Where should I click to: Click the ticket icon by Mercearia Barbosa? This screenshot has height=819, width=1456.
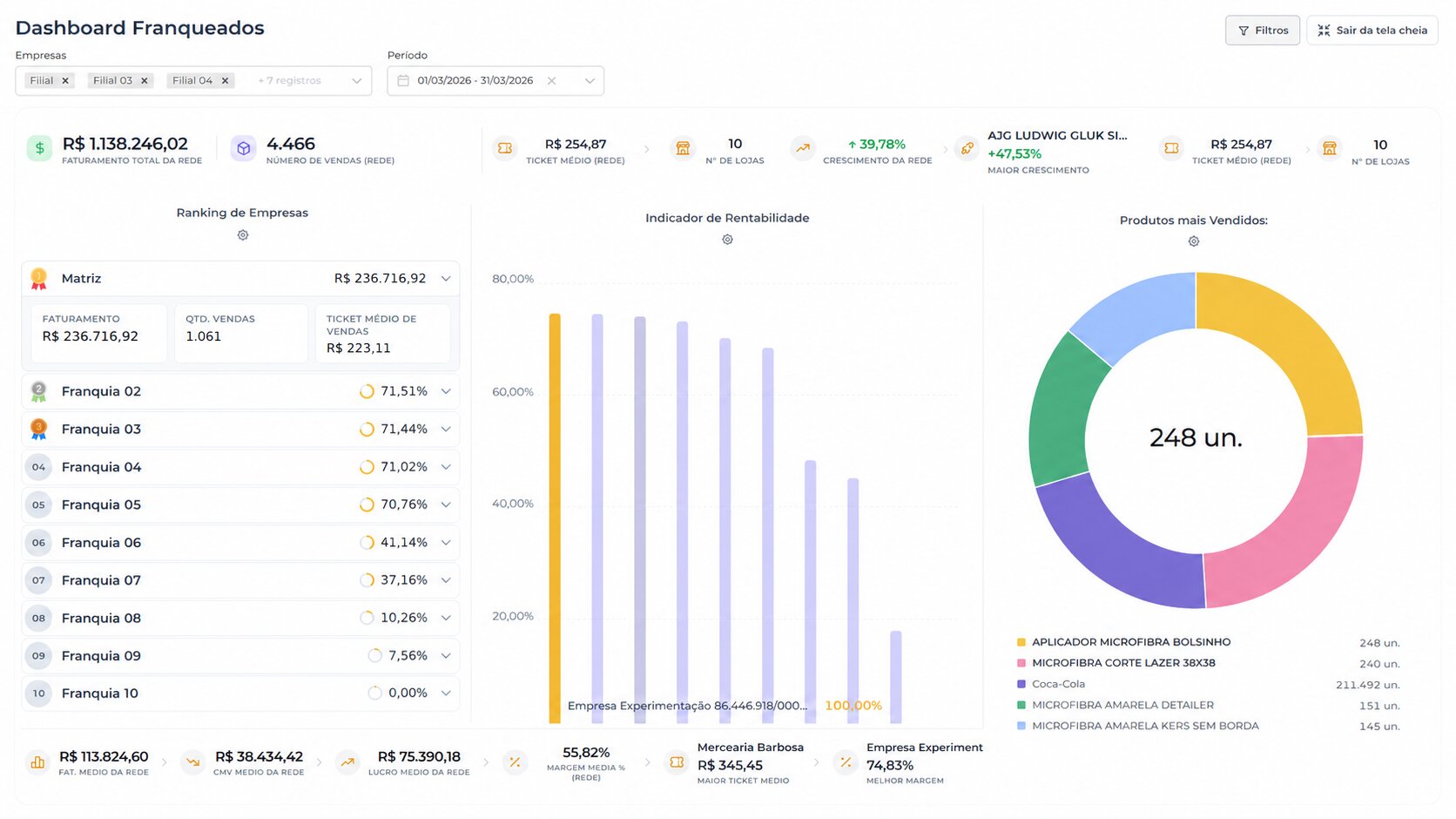pyautogui.click(x=677, y=762)
